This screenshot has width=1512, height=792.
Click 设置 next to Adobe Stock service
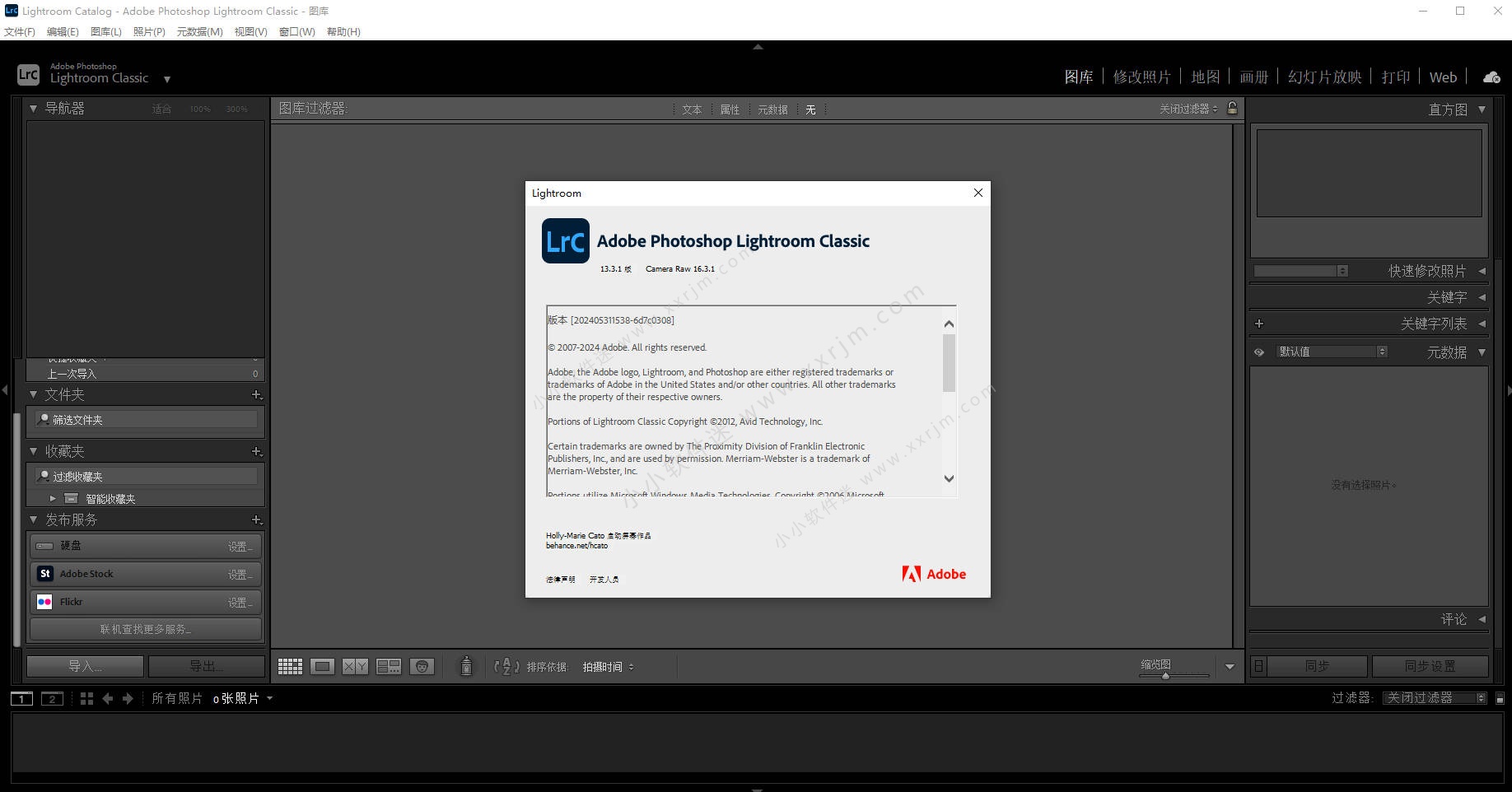(x=241, y=573)
